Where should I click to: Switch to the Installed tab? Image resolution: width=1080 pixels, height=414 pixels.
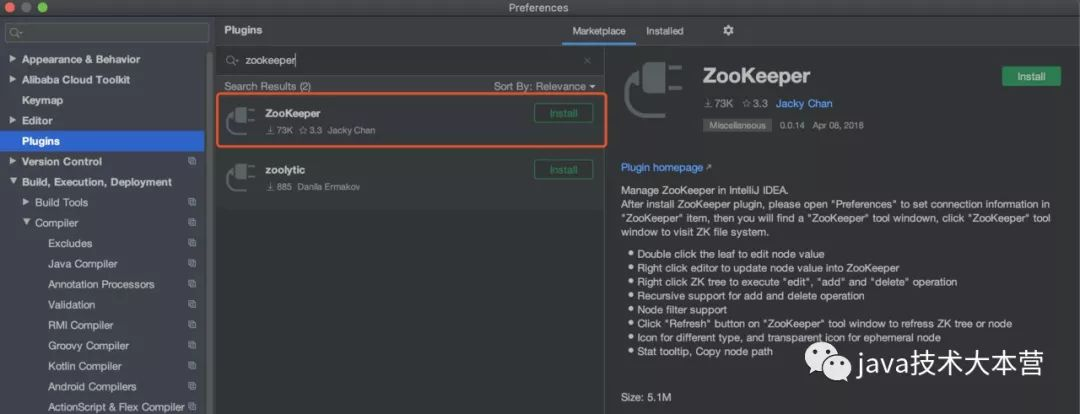coord(664,31)
